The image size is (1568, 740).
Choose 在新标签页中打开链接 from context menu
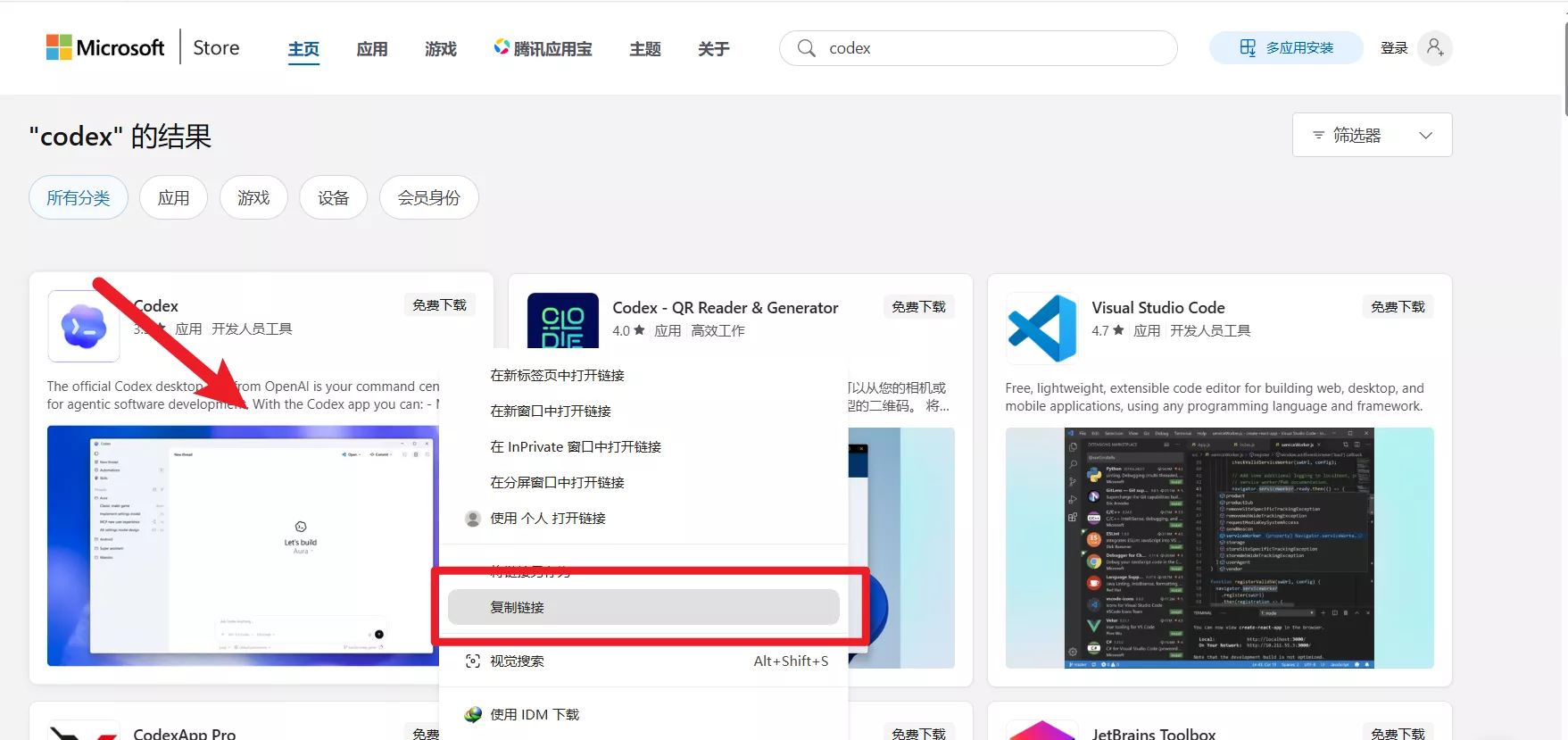[643, 376]
